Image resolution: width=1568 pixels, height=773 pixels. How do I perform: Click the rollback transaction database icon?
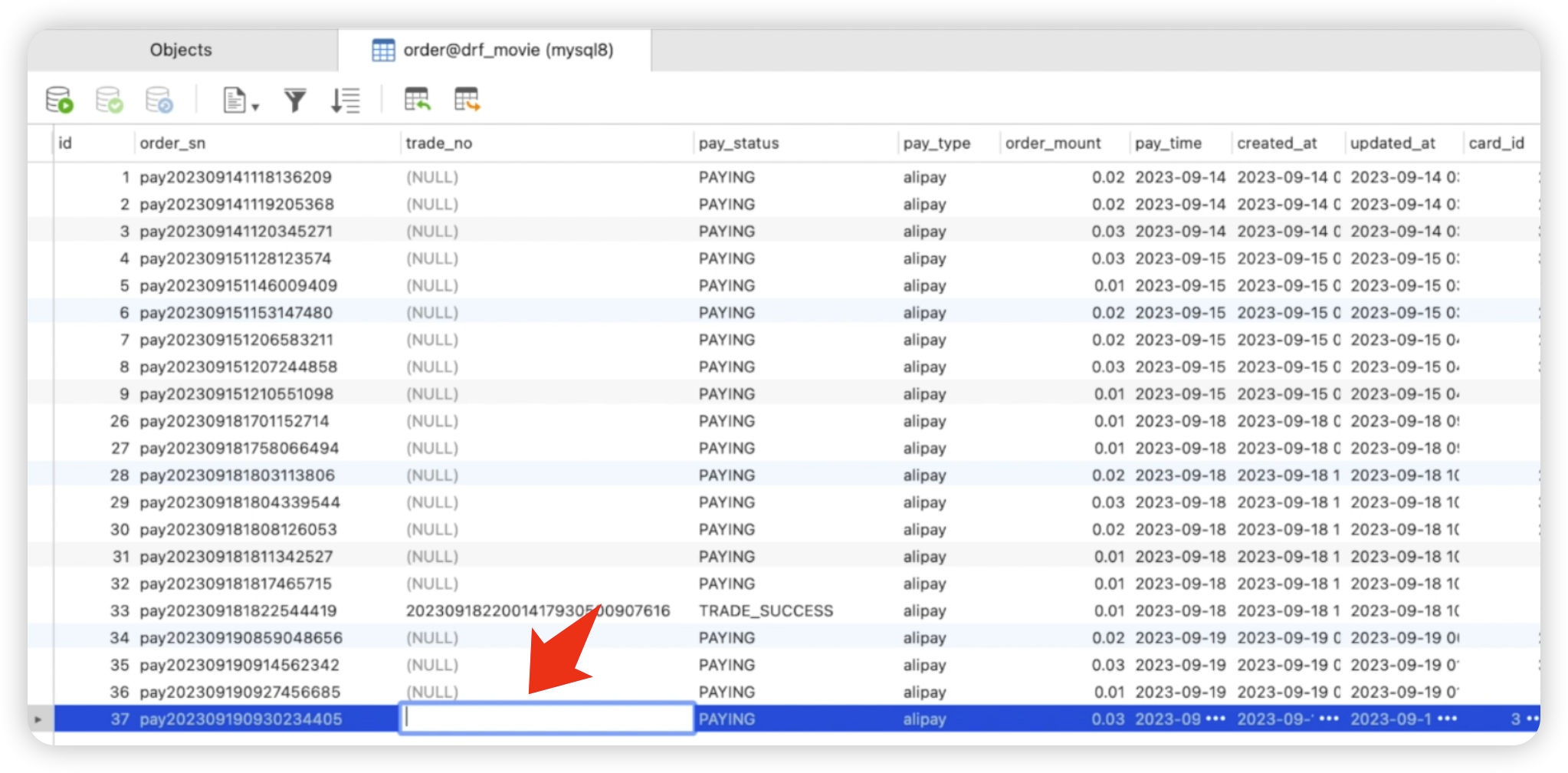159,100
